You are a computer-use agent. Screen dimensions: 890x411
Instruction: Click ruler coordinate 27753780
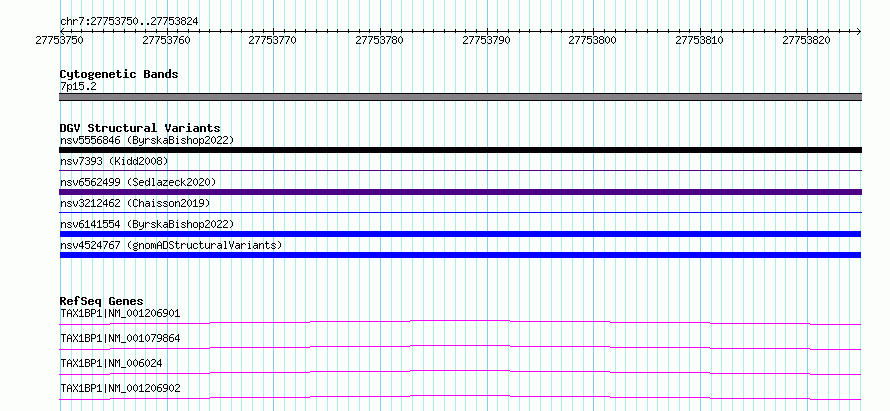(380, 40)
